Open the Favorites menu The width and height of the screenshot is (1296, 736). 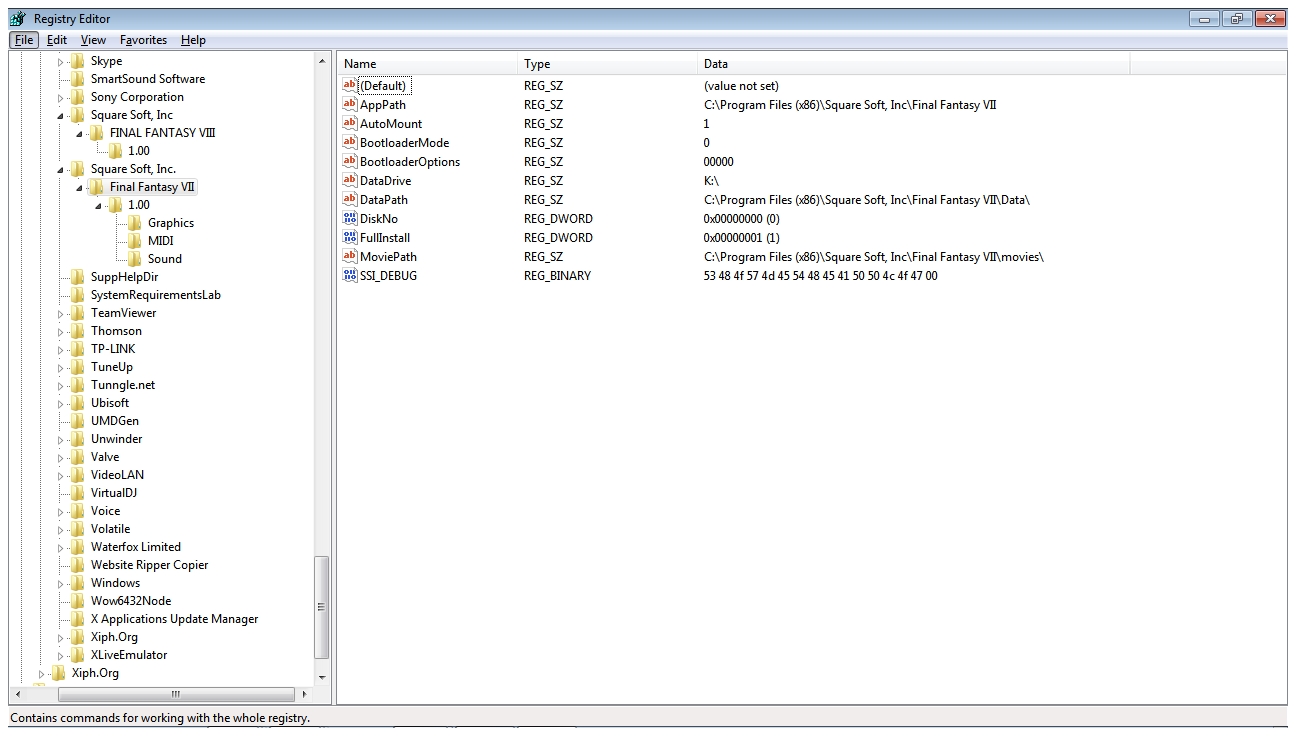pos(143,40)
